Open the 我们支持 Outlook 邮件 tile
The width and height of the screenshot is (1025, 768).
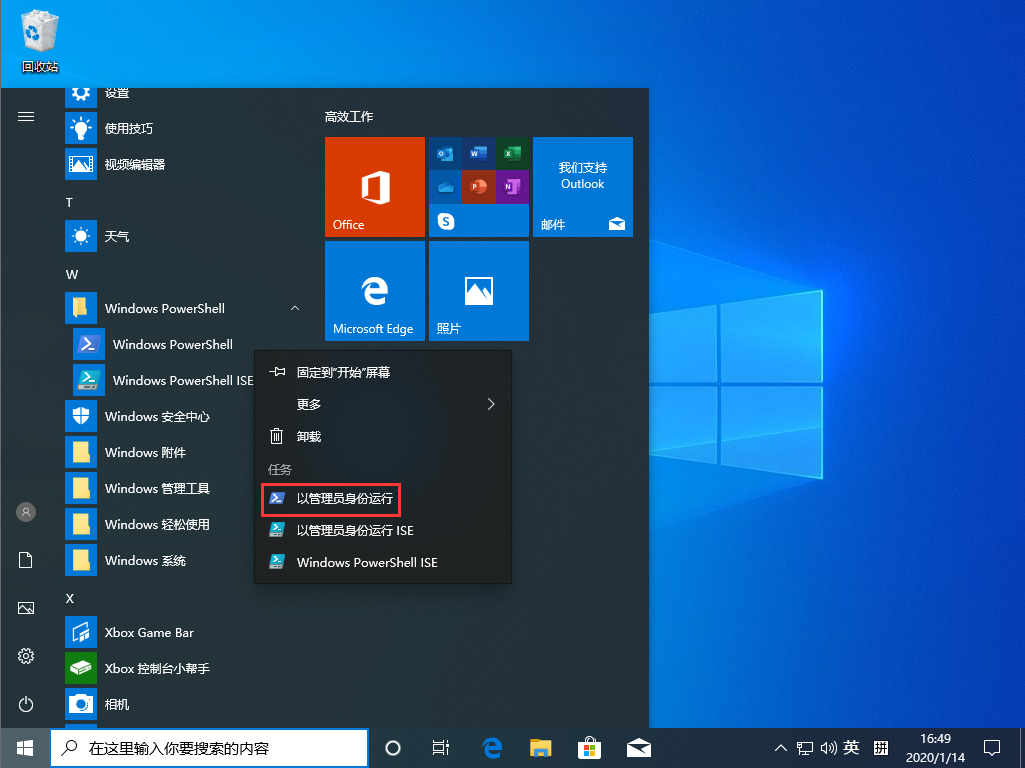(x=582, y=187)
